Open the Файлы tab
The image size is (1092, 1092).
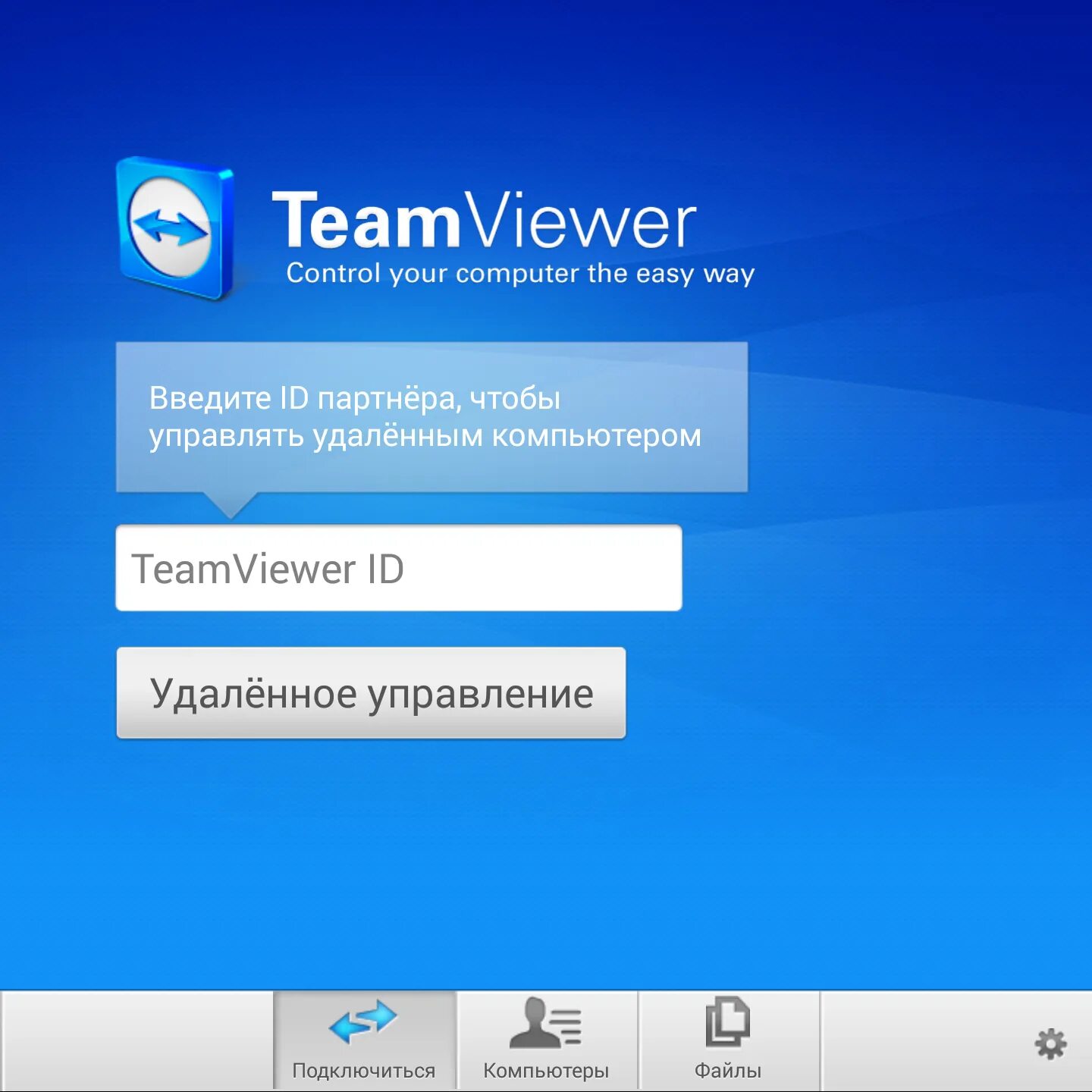[728, 1040]
